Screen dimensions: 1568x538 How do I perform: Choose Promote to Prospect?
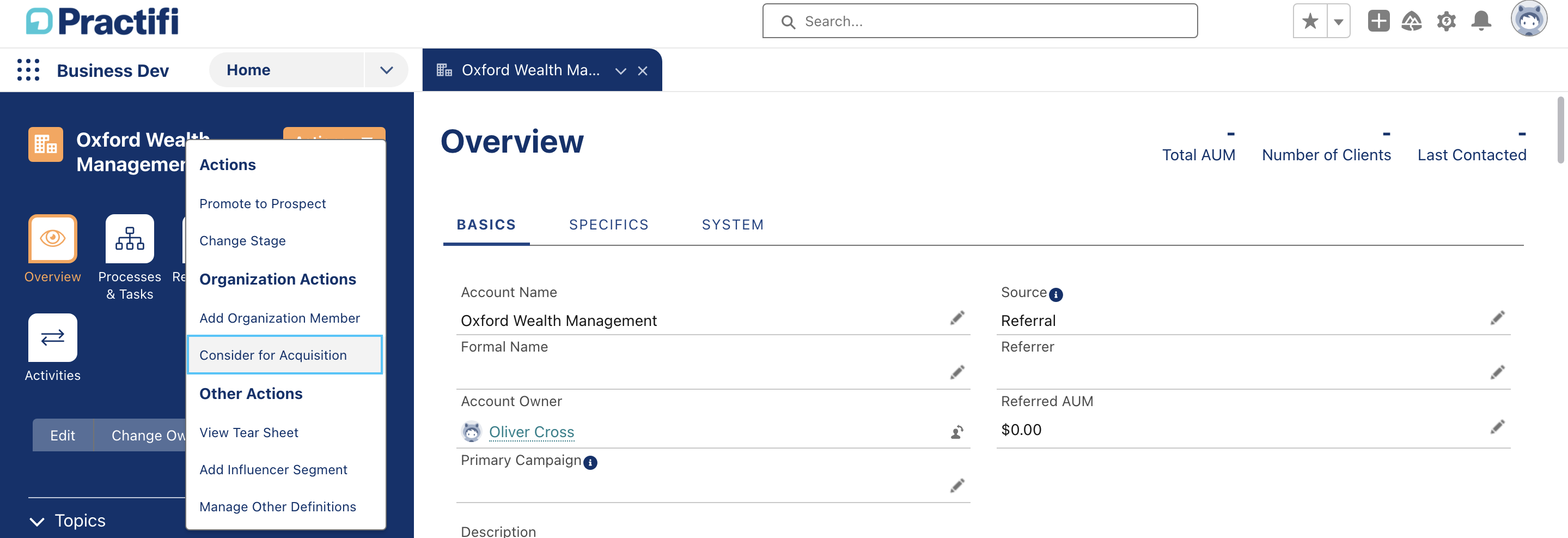(263, 203)
